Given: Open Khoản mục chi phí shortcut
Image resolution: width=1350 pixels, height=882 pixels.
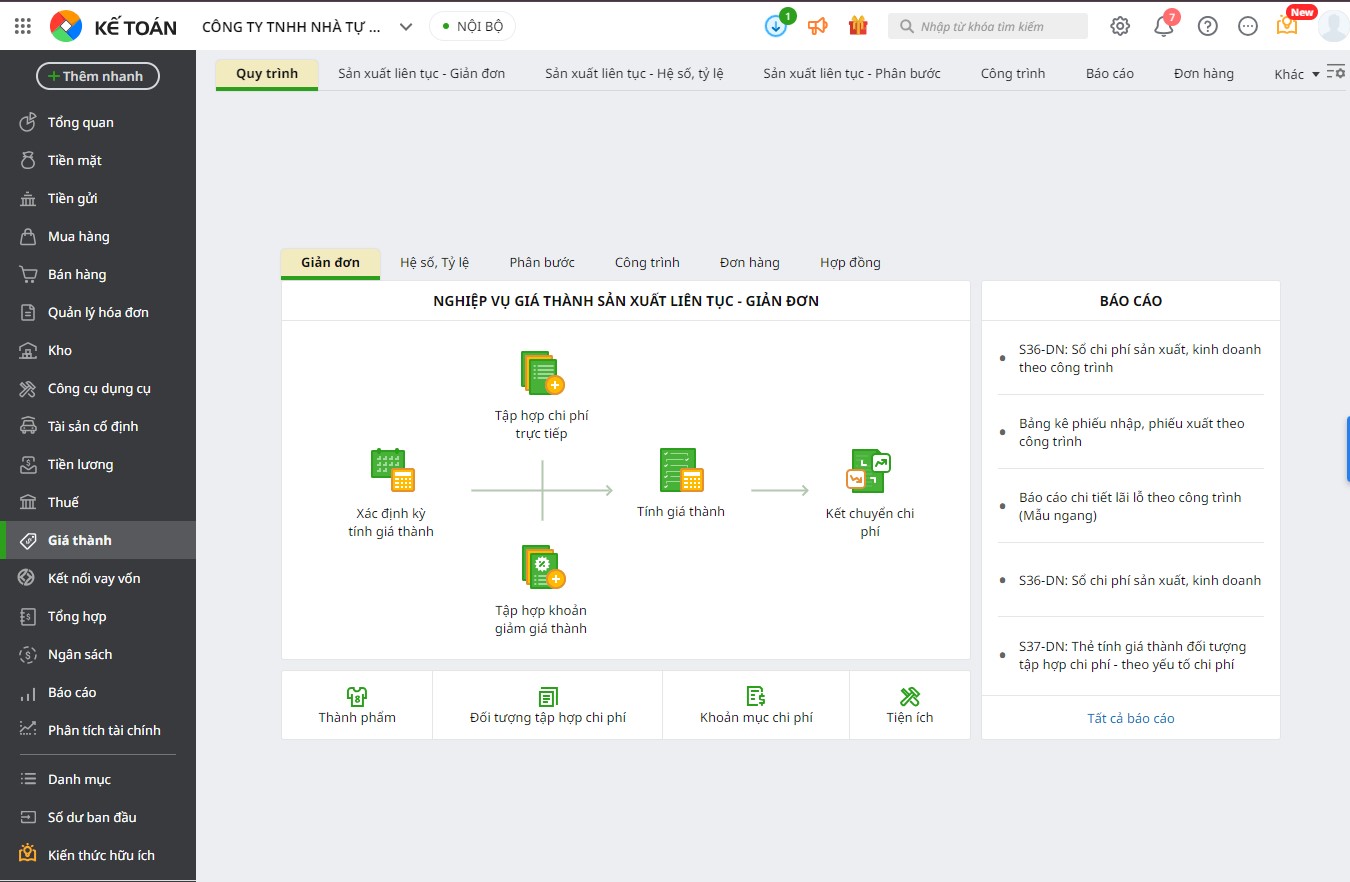Looking at the screenshot, I should click(756, 705).
